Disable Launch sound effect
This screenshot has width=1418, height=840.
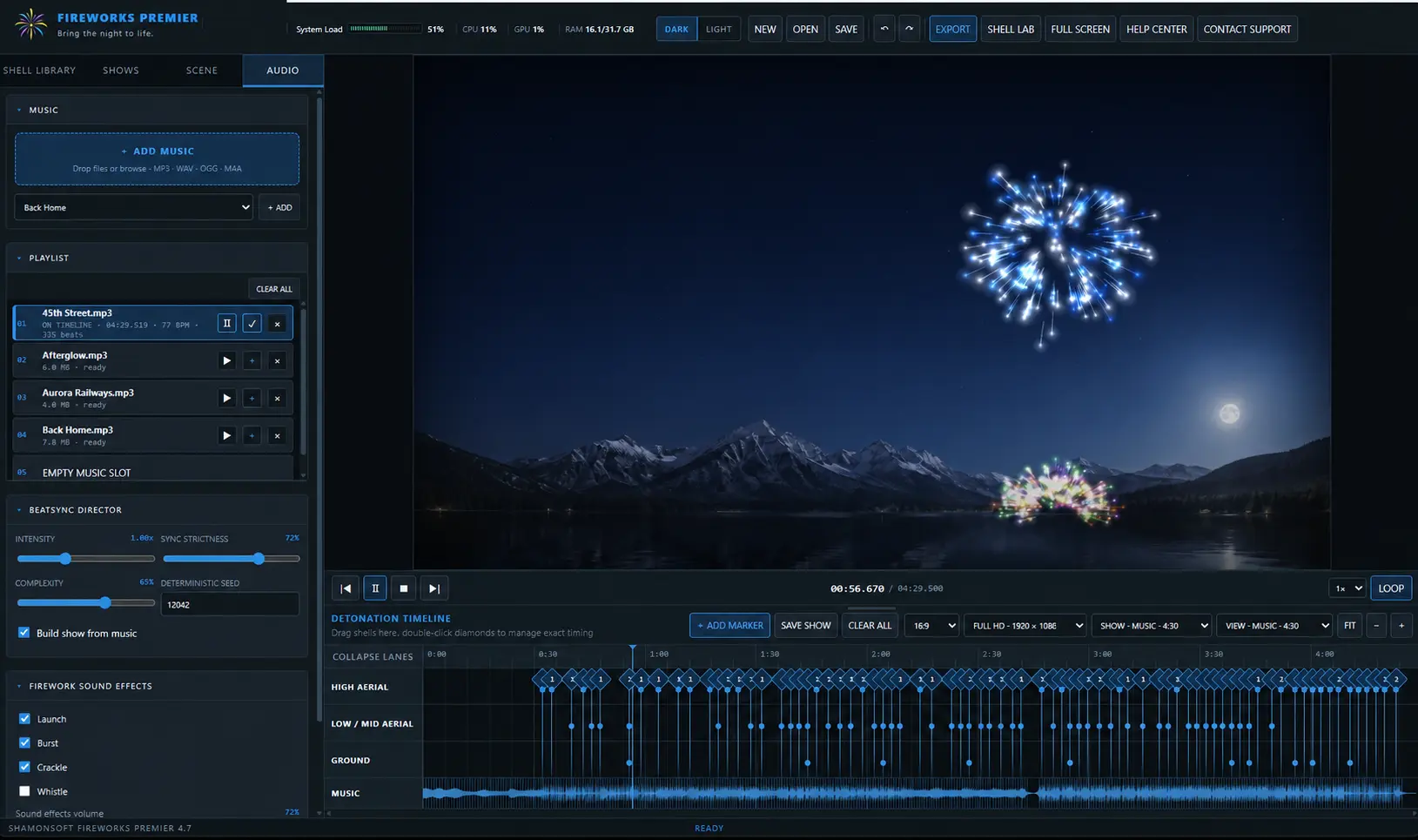[x=24, y=719]
